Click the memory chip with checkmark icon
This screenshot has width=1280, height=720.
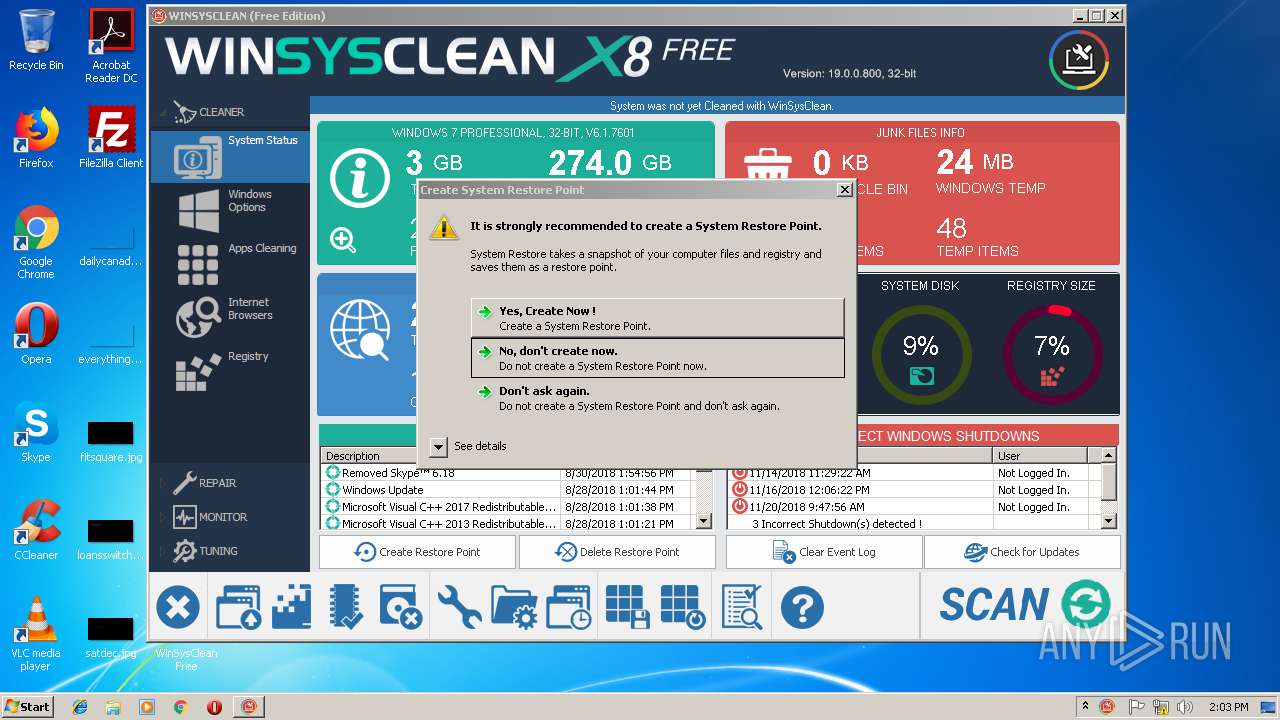346,607
